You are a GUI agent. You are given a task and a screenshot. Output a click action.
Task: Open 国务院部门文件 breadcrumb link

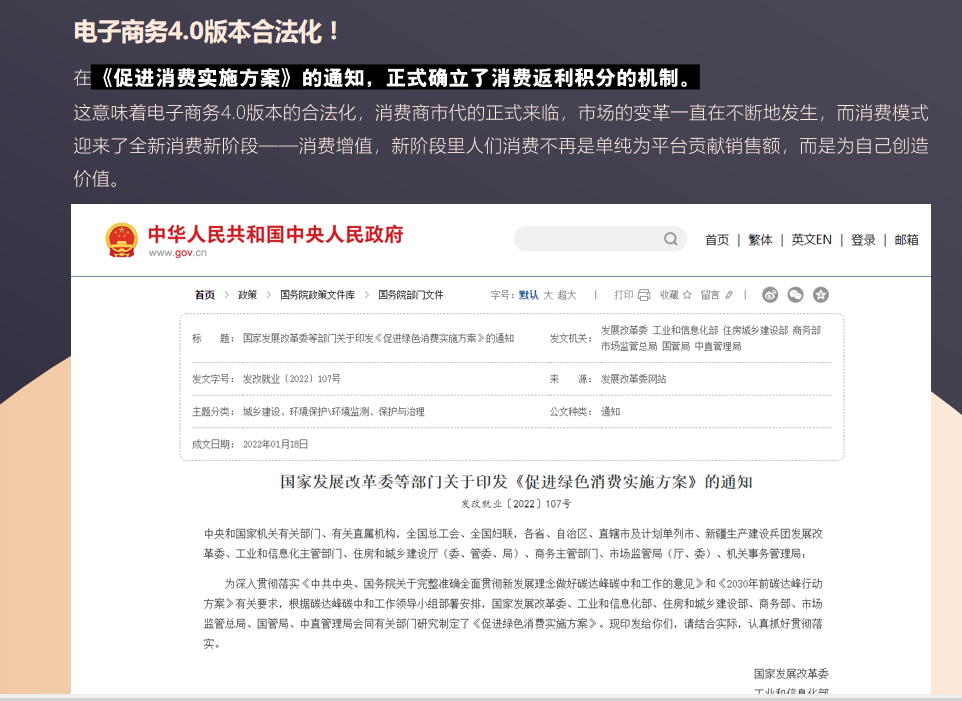(x=410, y=295)
